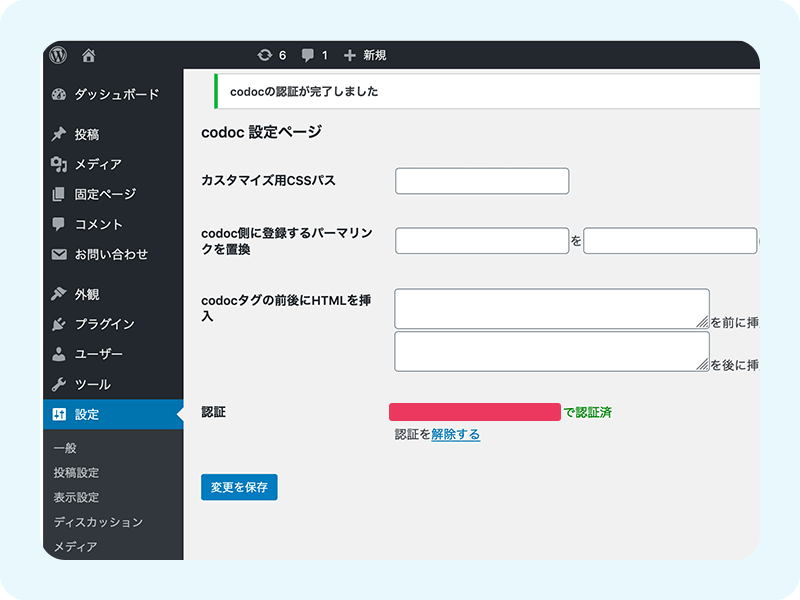Screen dimensions: 800x600
Task: Click the plus icon beside 新規
Action: 349,55
